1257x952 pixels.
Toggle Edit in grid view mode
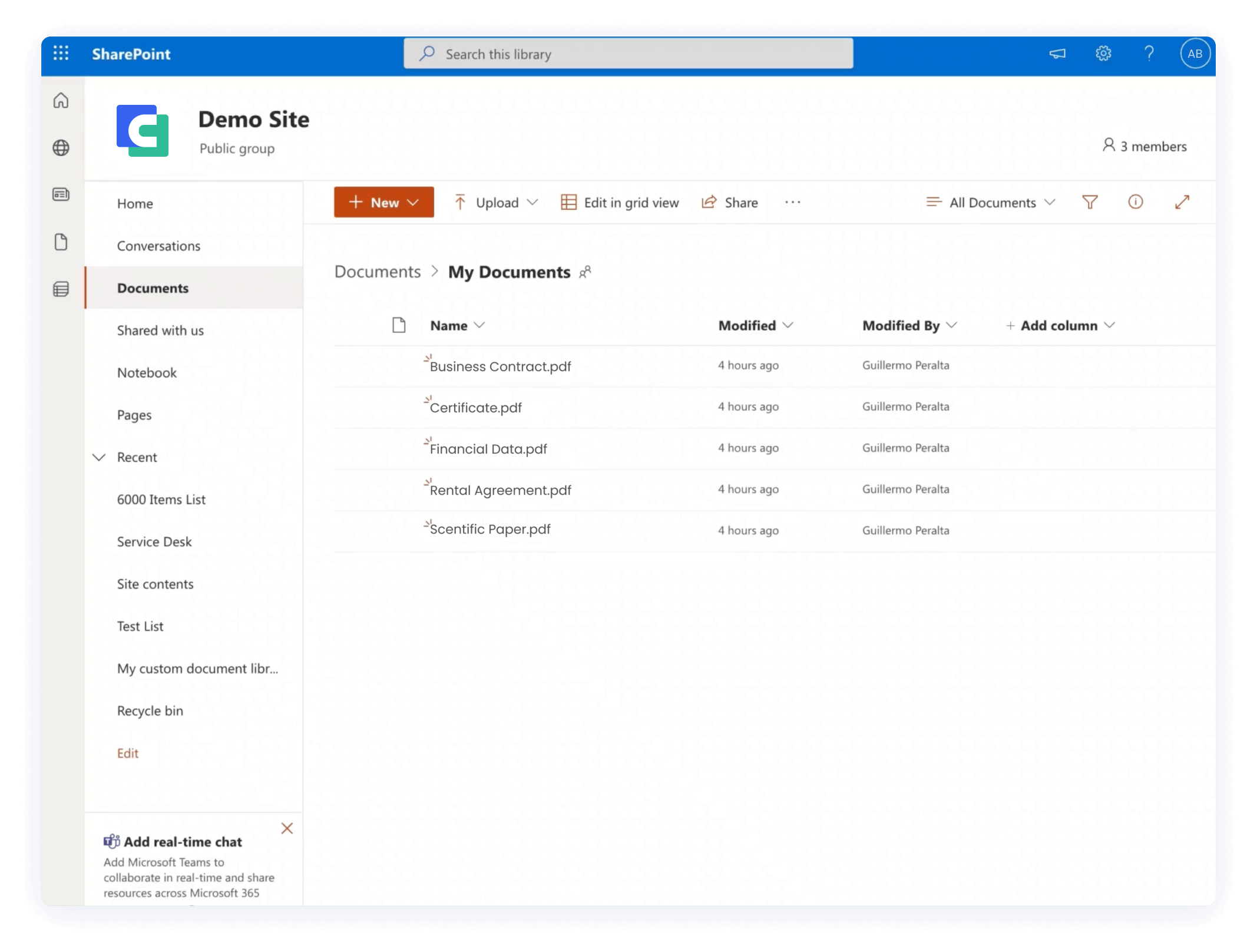coord(619,202)
